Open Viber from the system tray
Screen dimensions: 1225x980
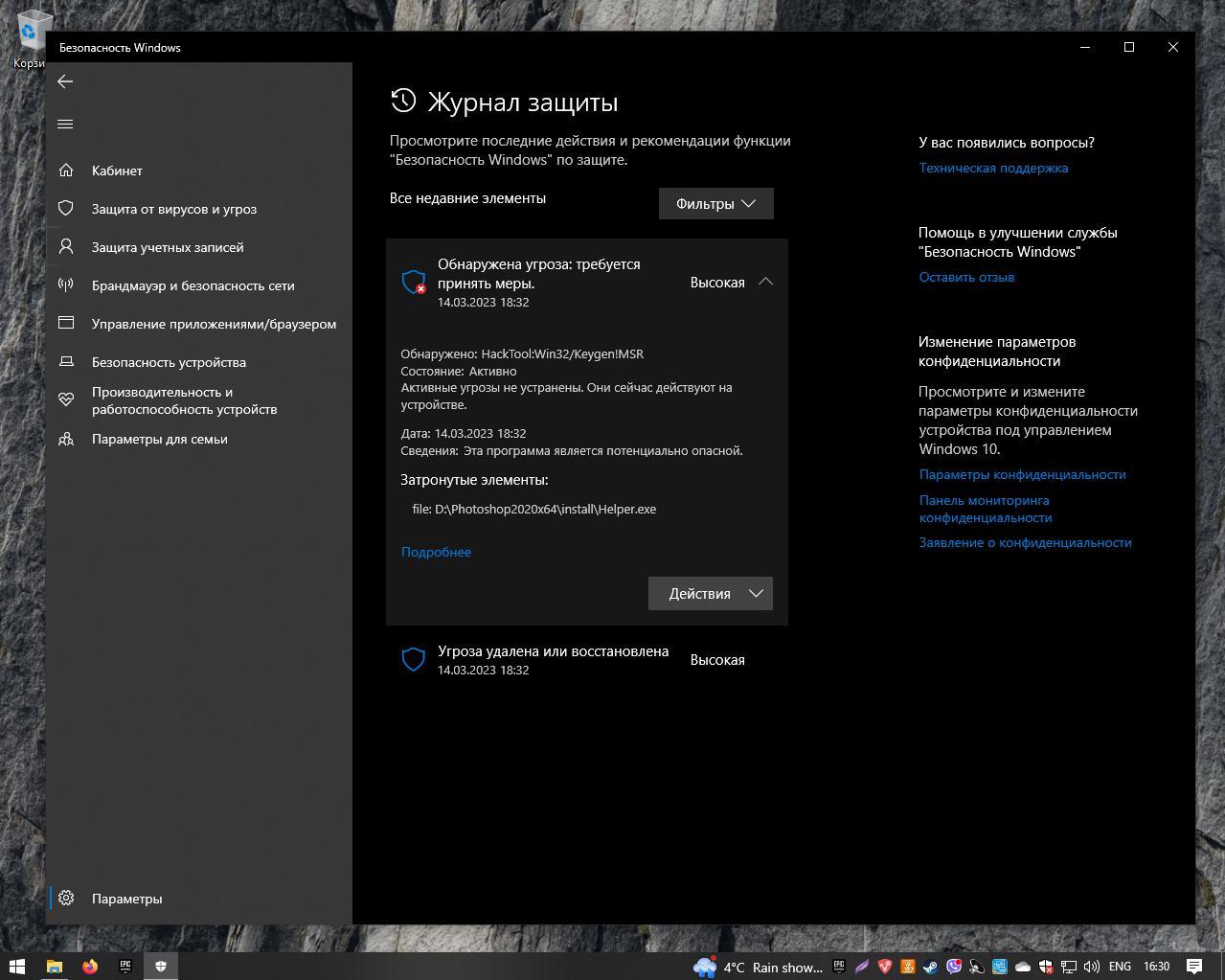tap(954, 967)
